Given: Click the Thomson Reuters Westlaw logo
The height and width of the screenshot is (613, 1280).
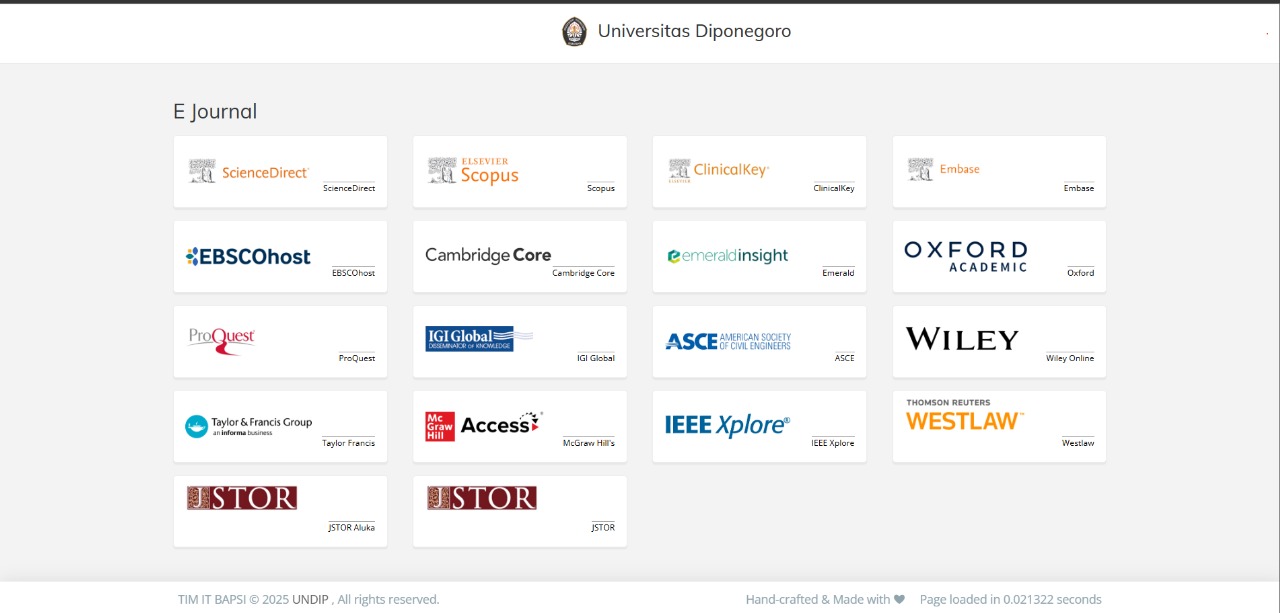Looking at the screenshot, I should point(964,416).
